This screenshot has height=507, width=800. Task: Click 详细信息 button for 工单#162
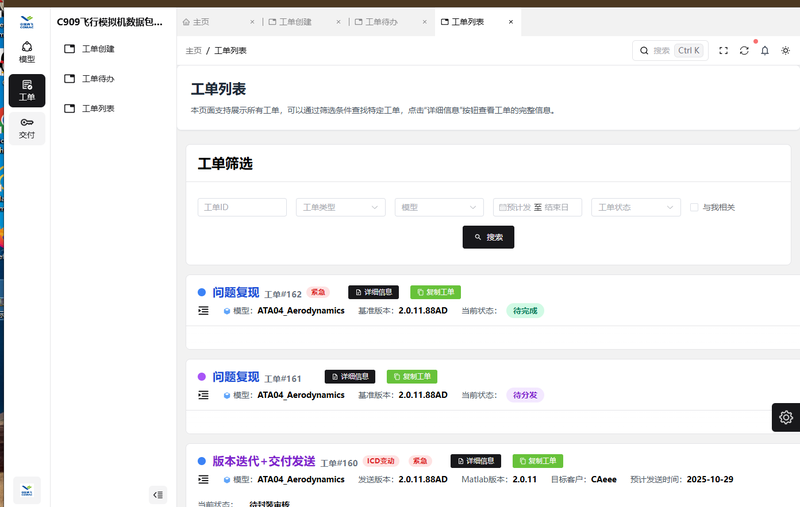click(x=373, y=292)
